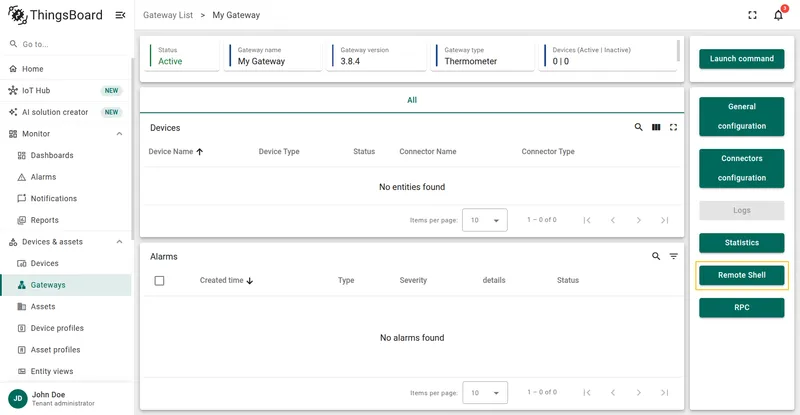Click the Device Type column header

[279, 152]
